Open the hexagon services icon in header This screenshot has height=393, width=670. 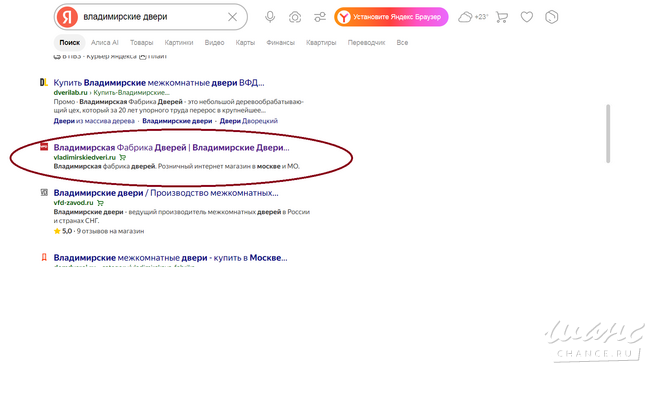[552, 17]
